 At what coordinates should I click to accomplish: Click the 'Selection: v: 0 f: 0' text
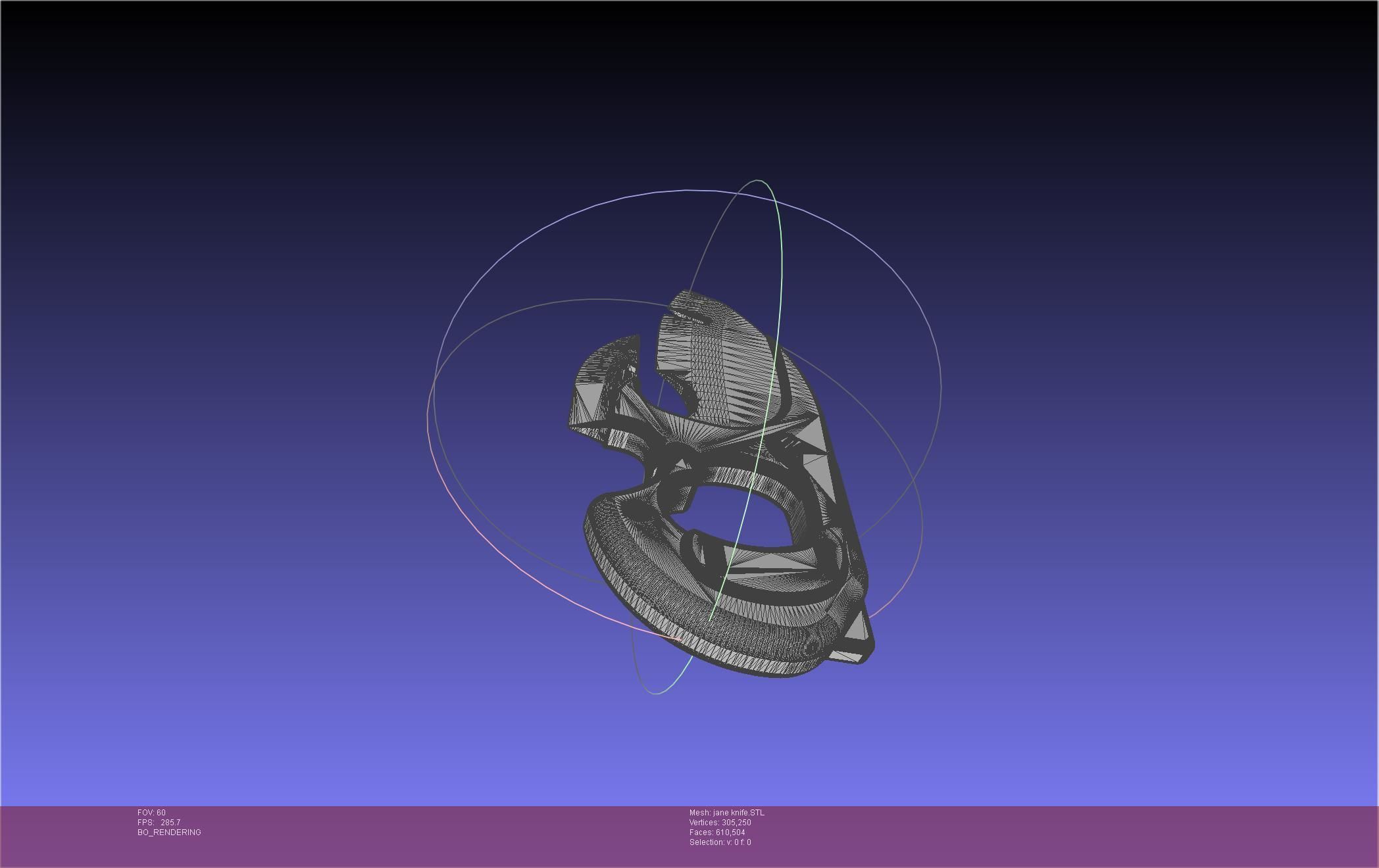tap(720, 842)
